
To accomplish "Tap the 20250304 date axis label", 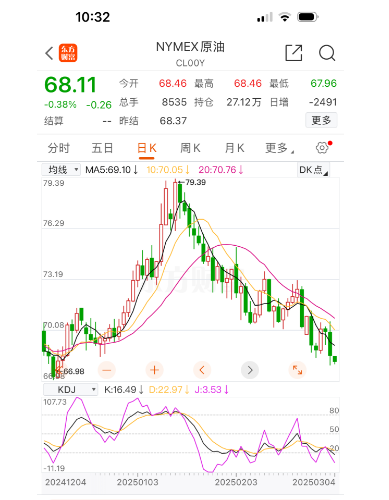I will (314, 482).
